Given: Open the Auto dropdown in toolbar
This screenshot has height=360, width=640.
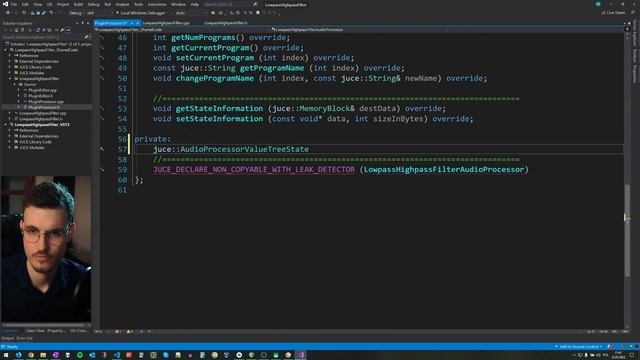Looking at the screenshot, I should (x=191, y=13).
